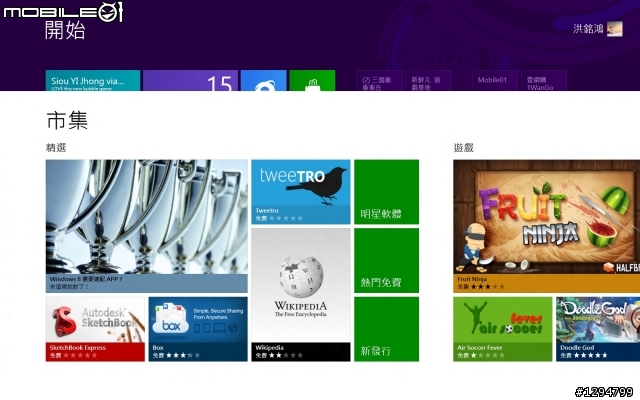Open the 熱門免費 green tile
The image size is (640, 400).
386,260
